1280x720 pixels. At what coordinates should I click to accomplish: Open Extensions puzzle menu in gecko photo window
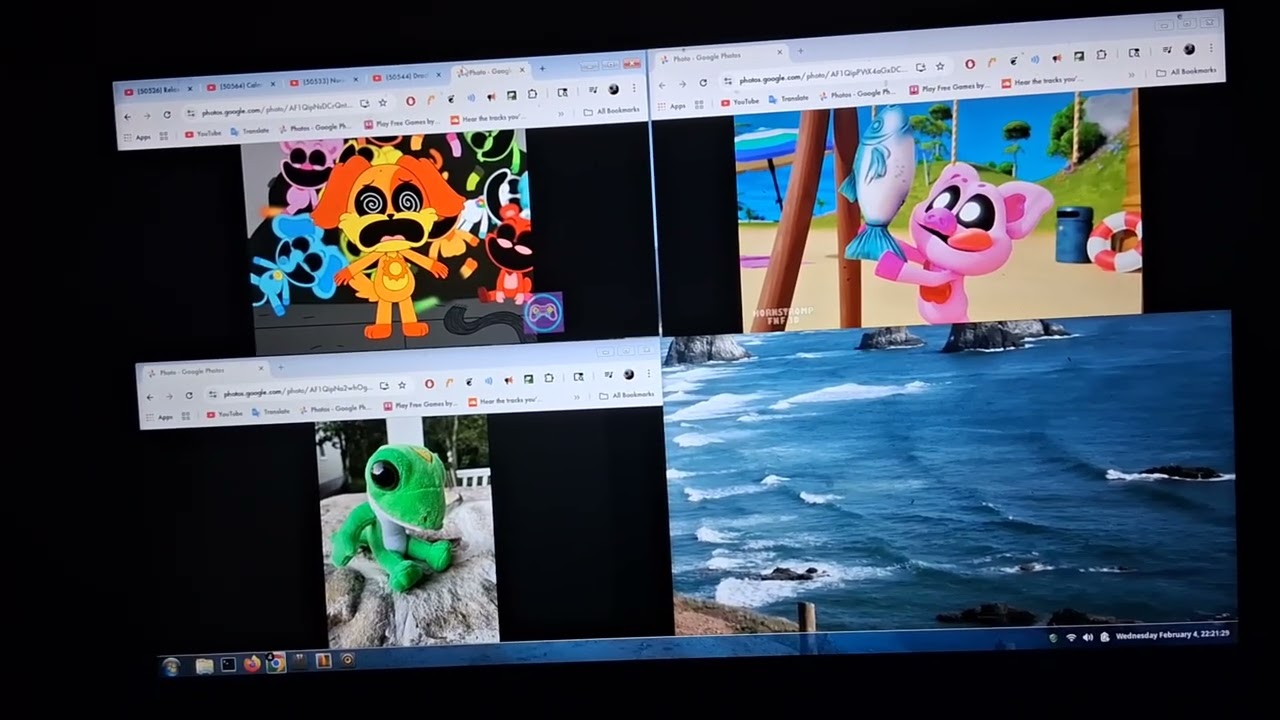coord(549,378)
